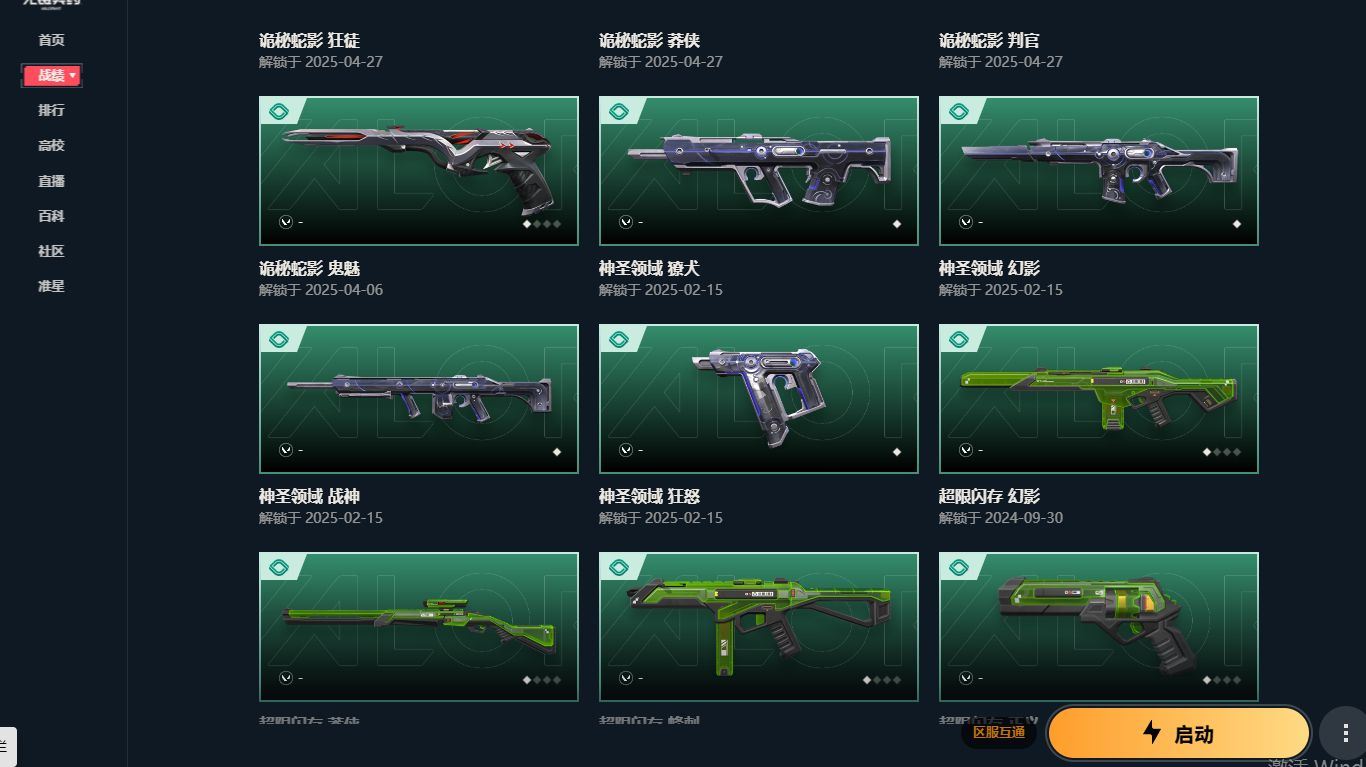Viewport: 1366px width, 767px height.
Task: Open the 准星 crosshair section
Action: [51, 286]
